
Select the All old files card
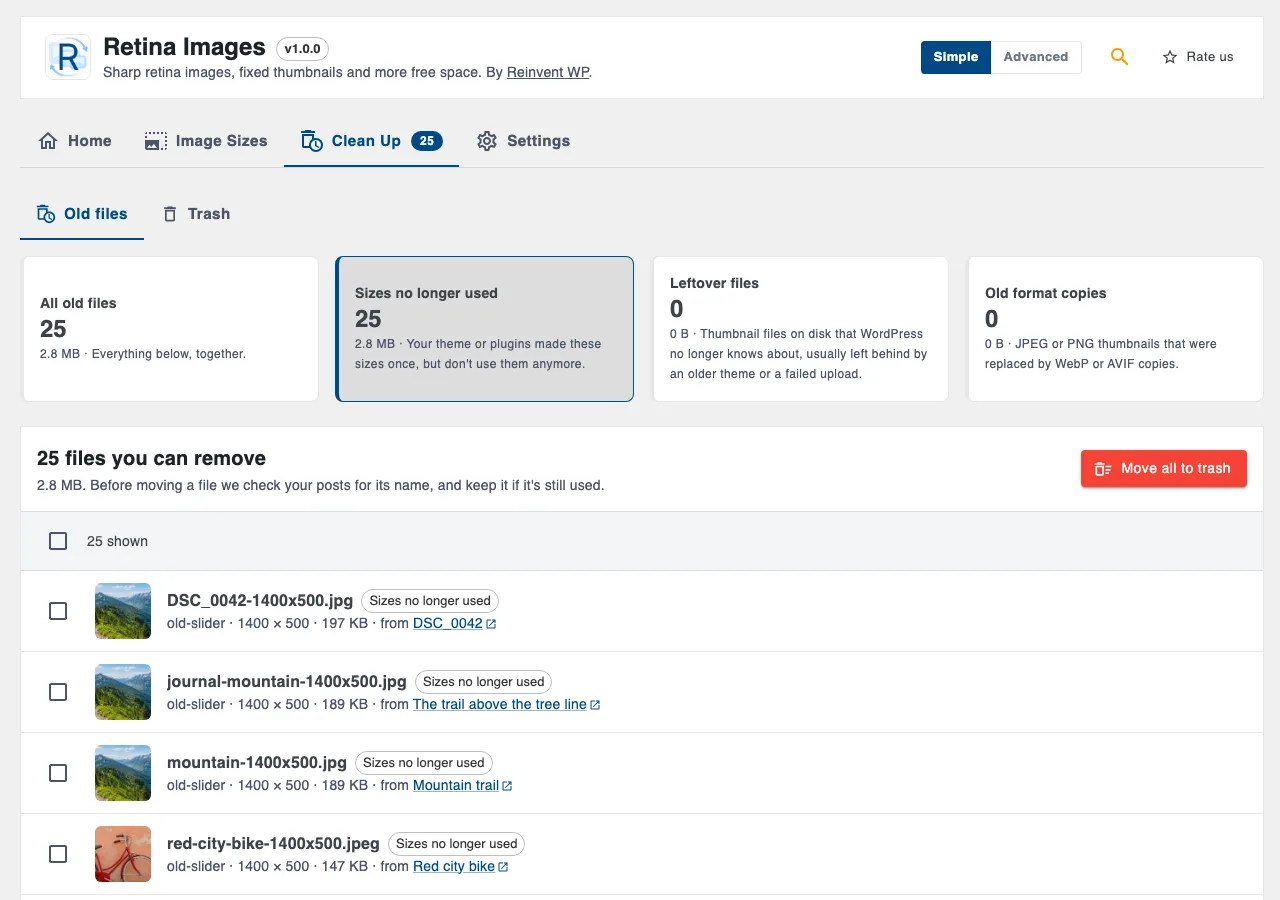(x=171, y=329)
